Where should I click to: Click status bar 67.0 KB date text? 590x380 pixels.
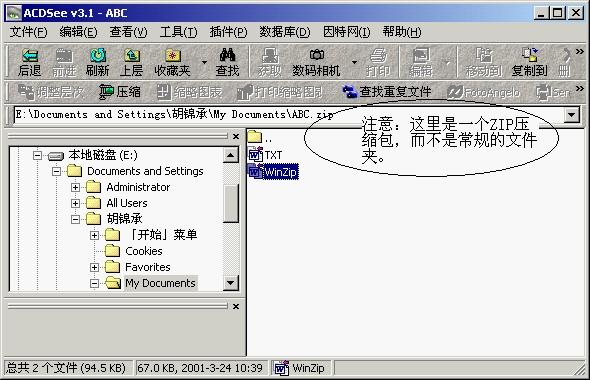pyautogui.click(x=200, y=368)
